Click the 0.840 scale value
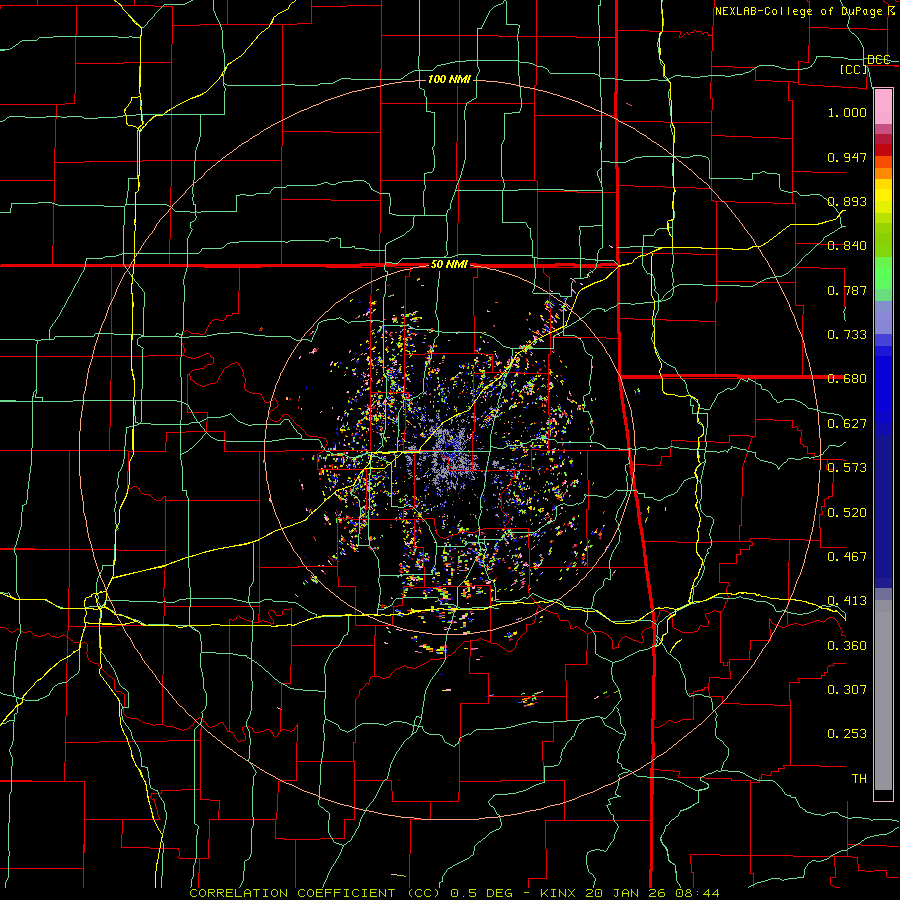900x900 pixels. [x=847, y=246]
